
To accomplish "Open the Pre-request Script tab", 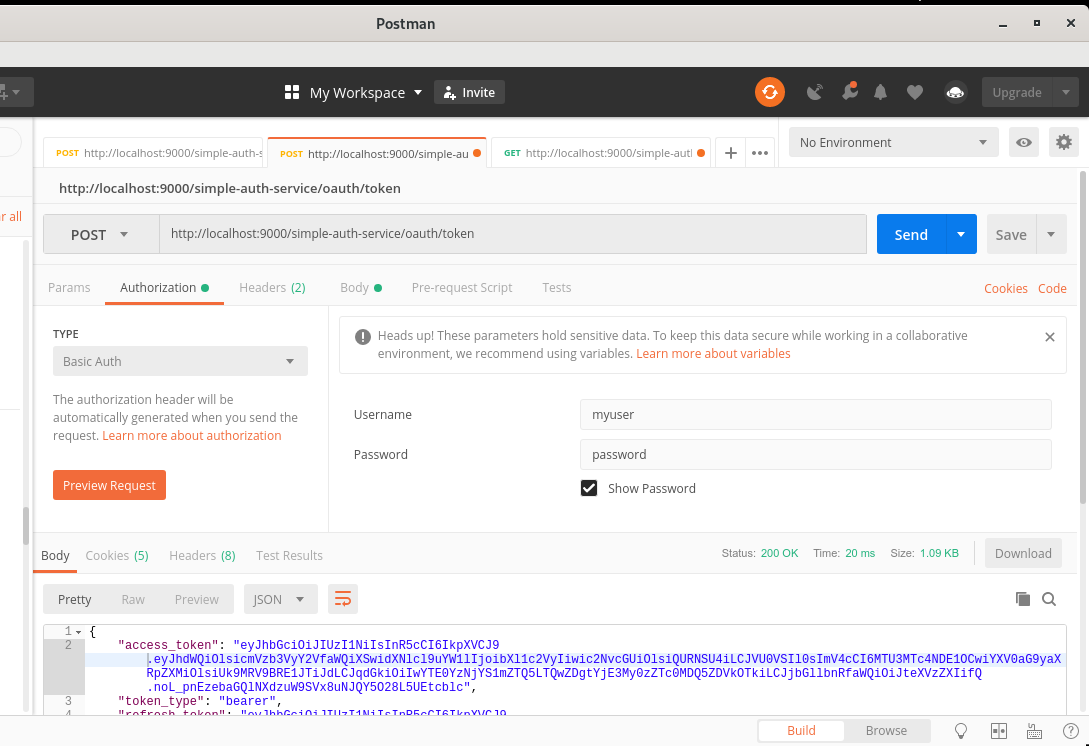I will point(462,288).
